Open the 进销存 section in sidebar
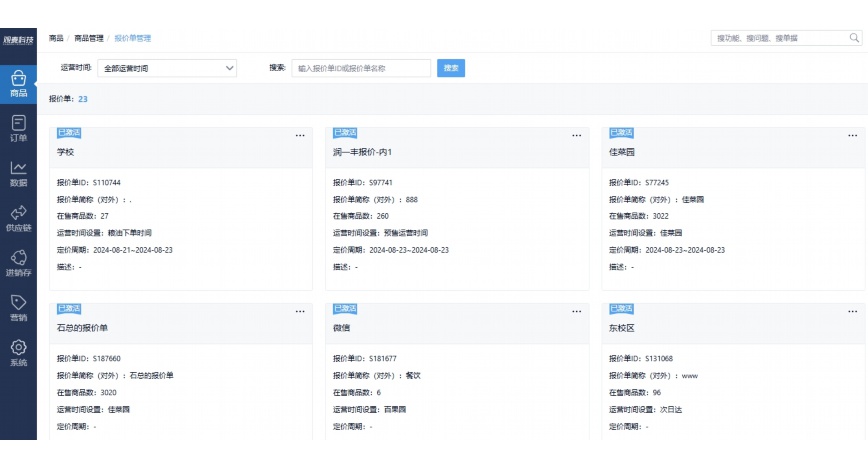868x468 pixels. [x=18, y=263]
